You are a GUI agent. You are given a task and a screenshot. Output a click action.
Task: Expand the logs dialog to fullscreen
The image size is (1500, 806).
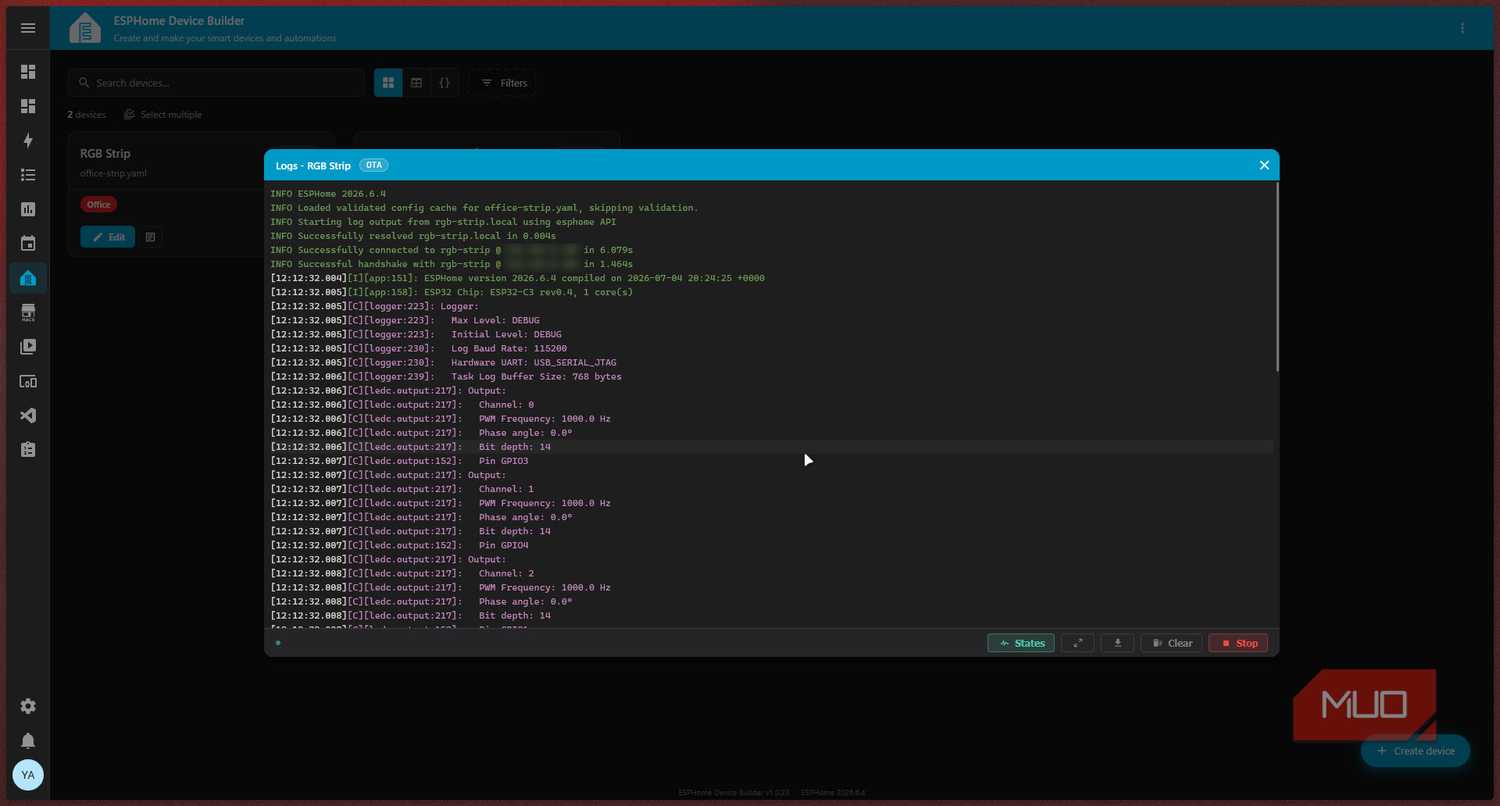point(1077,643)
